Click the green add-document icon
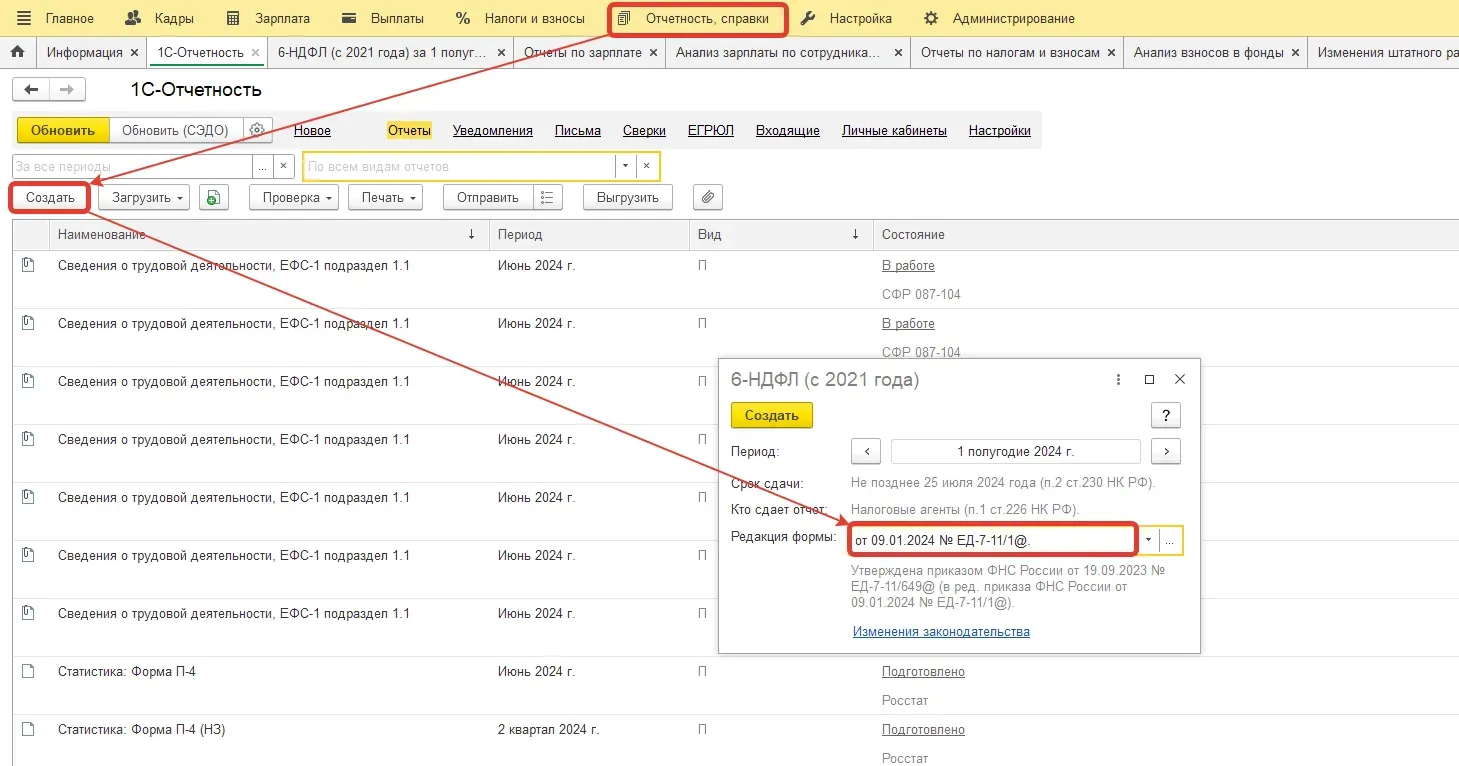Image resolution: width=1459 pixels, height=766 pixels. [214, 198]
